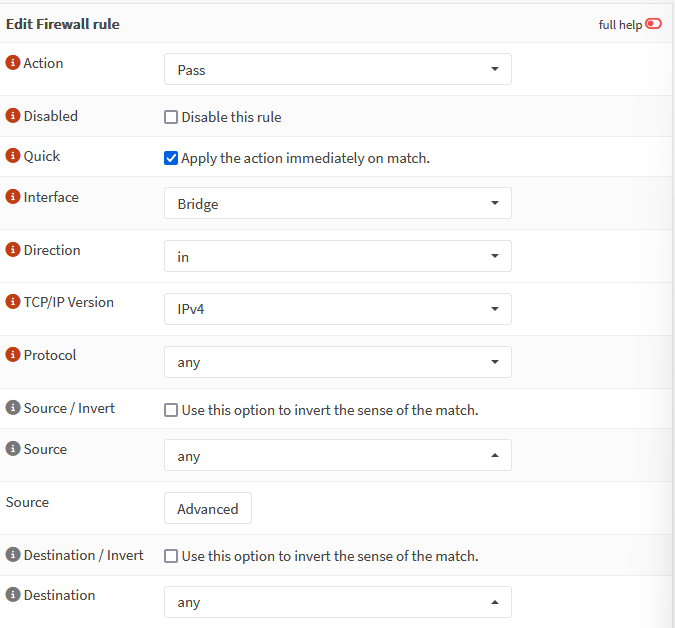This screenshot has height=628, width=675.
Task: Show help for the Quick option
Action: pyautogui.click(x=13, y=156)
